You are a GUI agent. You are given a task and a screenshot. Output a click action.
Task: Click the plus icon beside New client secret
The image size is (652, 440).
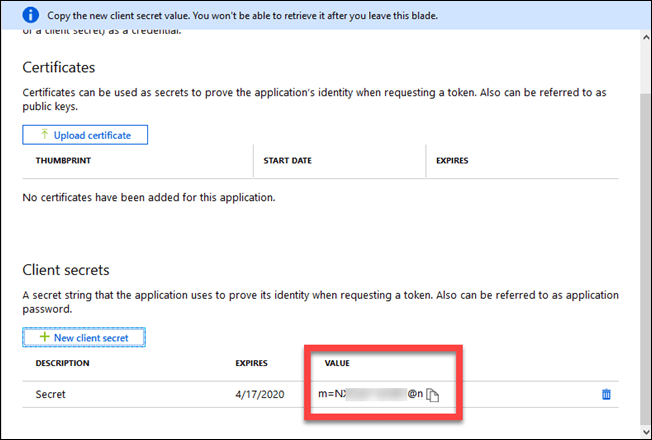coord(42,338)
